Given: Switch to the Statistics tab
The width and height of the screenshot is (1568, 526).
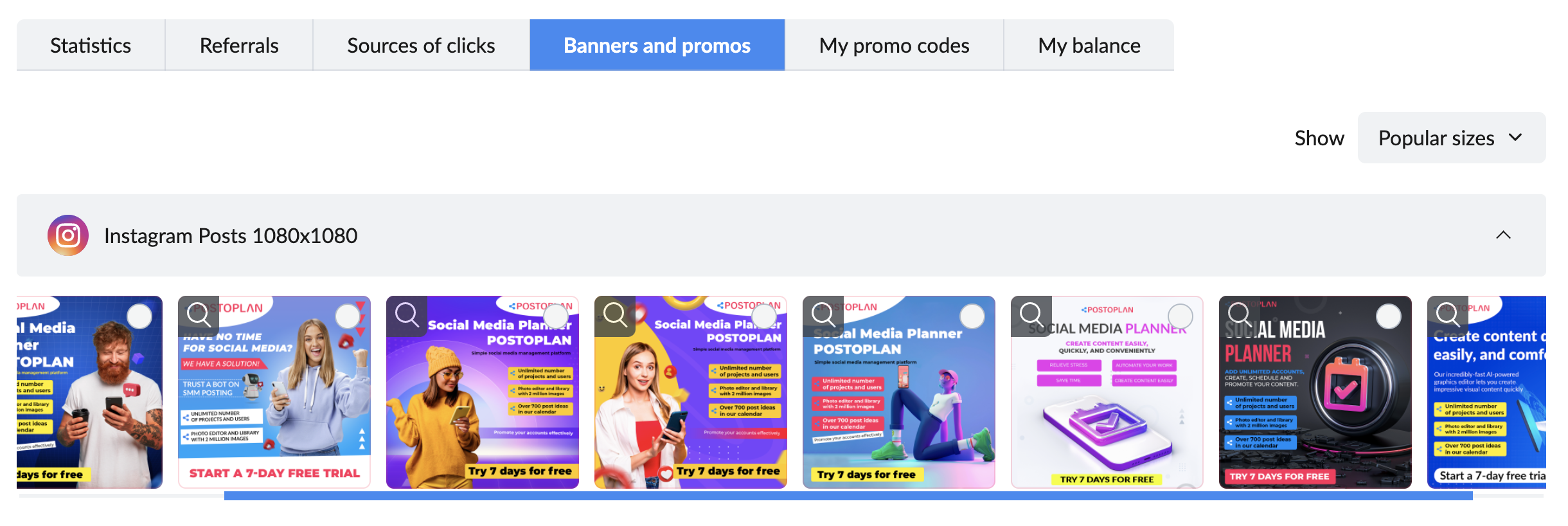Looking at the screenshot, I should (91, 45).
